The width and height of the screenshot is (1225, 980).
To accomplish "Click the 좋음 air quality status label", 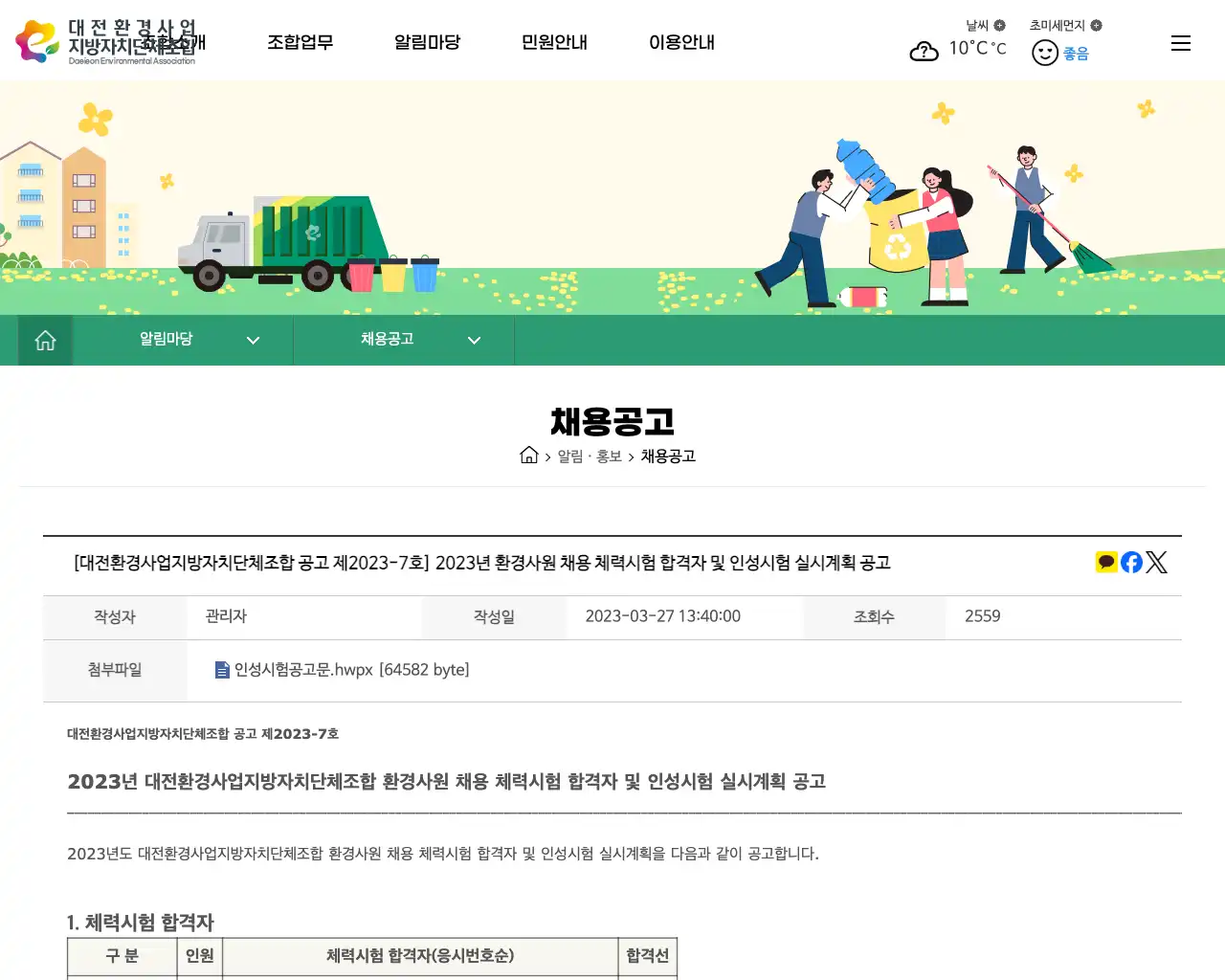I will point(1075,54).
